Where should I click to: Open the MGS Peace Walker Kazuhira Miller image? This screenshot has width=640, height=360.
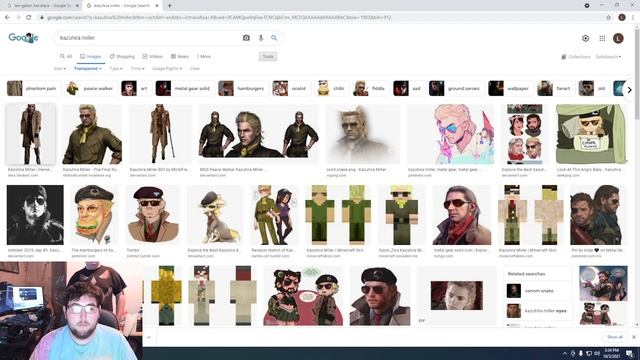tap(258, 134)
